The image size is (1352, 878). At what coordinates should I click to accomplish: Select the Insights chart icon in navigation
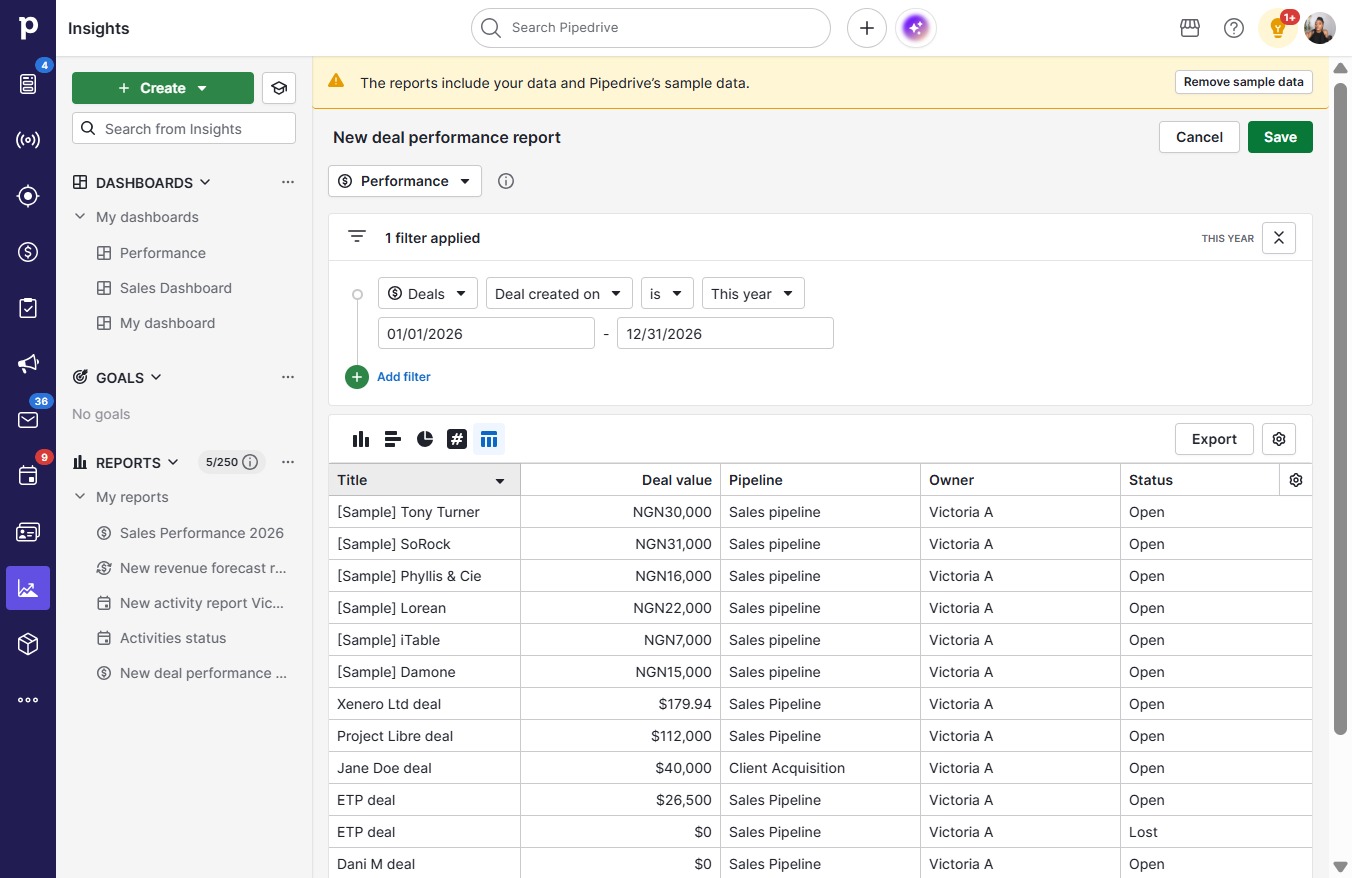[x=28, y=588]
